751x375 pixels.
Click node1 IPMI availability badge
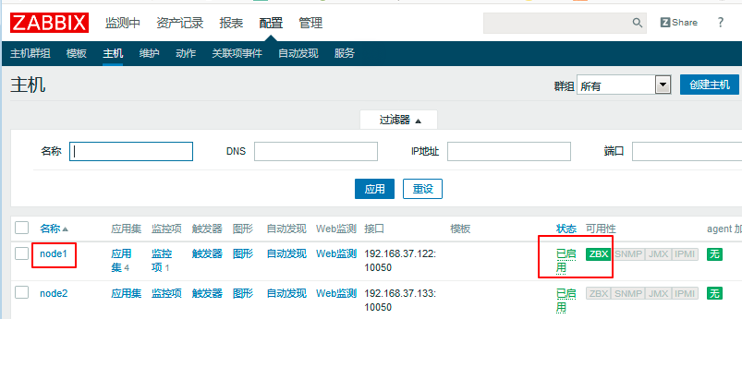pos(685,254)
